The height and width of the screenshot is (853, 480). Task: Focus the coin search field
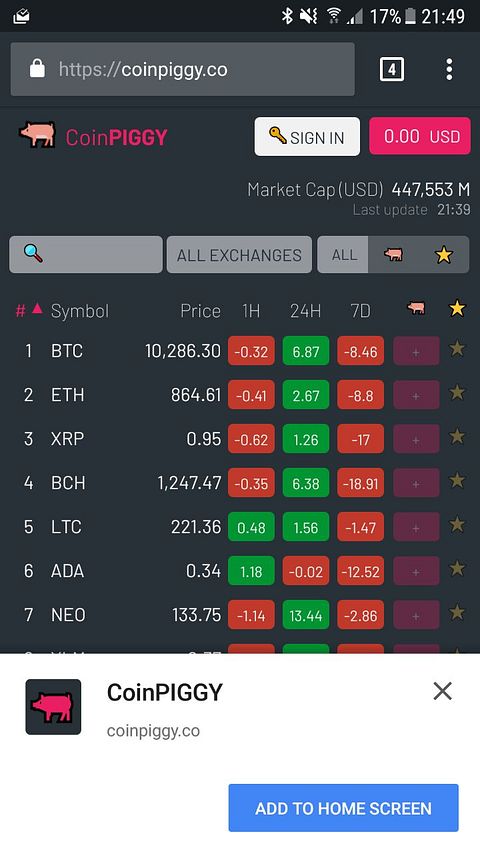click(86, 254)
